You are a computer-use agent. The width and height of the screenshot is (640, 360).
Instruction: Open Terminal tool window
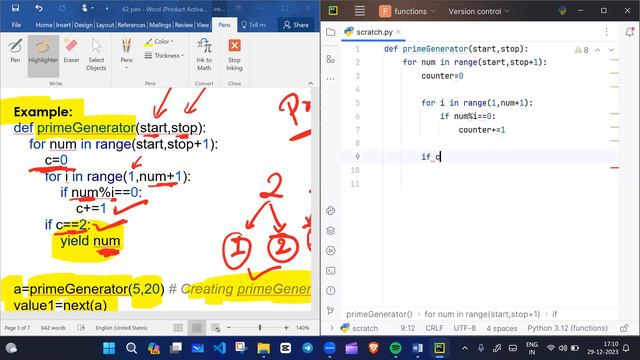(331, 271)
